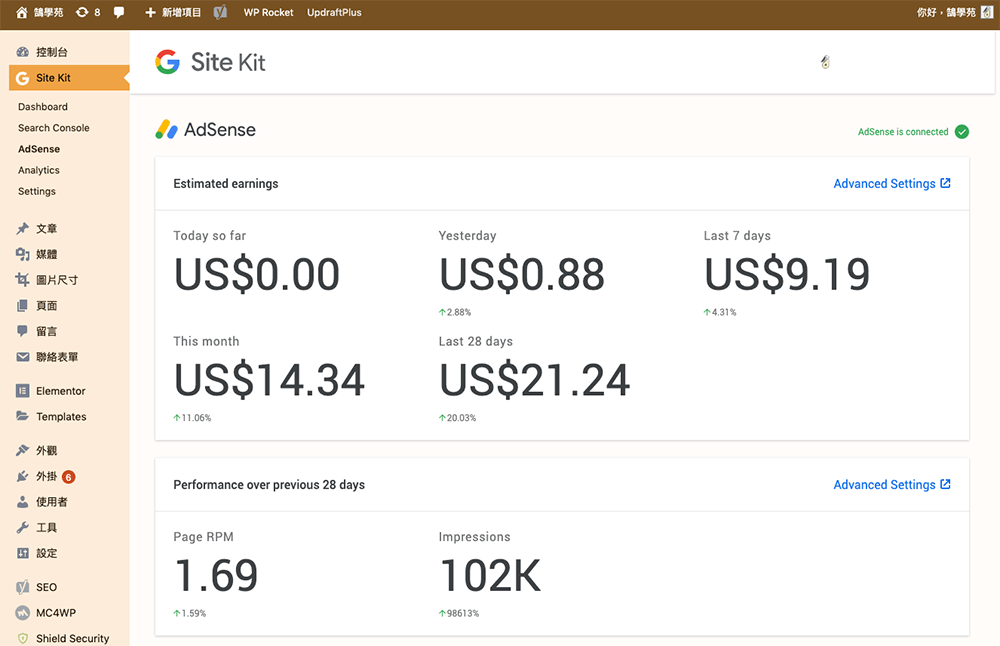Click the "Estimated earnings" card heading
The width and height of the screenshot is (1000, 646).
tap(226, 184)
